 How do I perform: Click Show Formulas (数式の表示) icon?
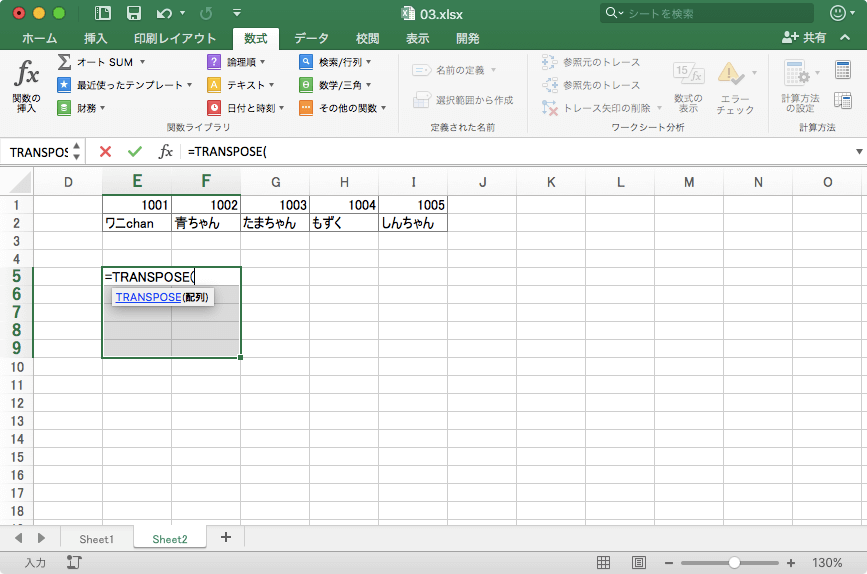point(688,73)
